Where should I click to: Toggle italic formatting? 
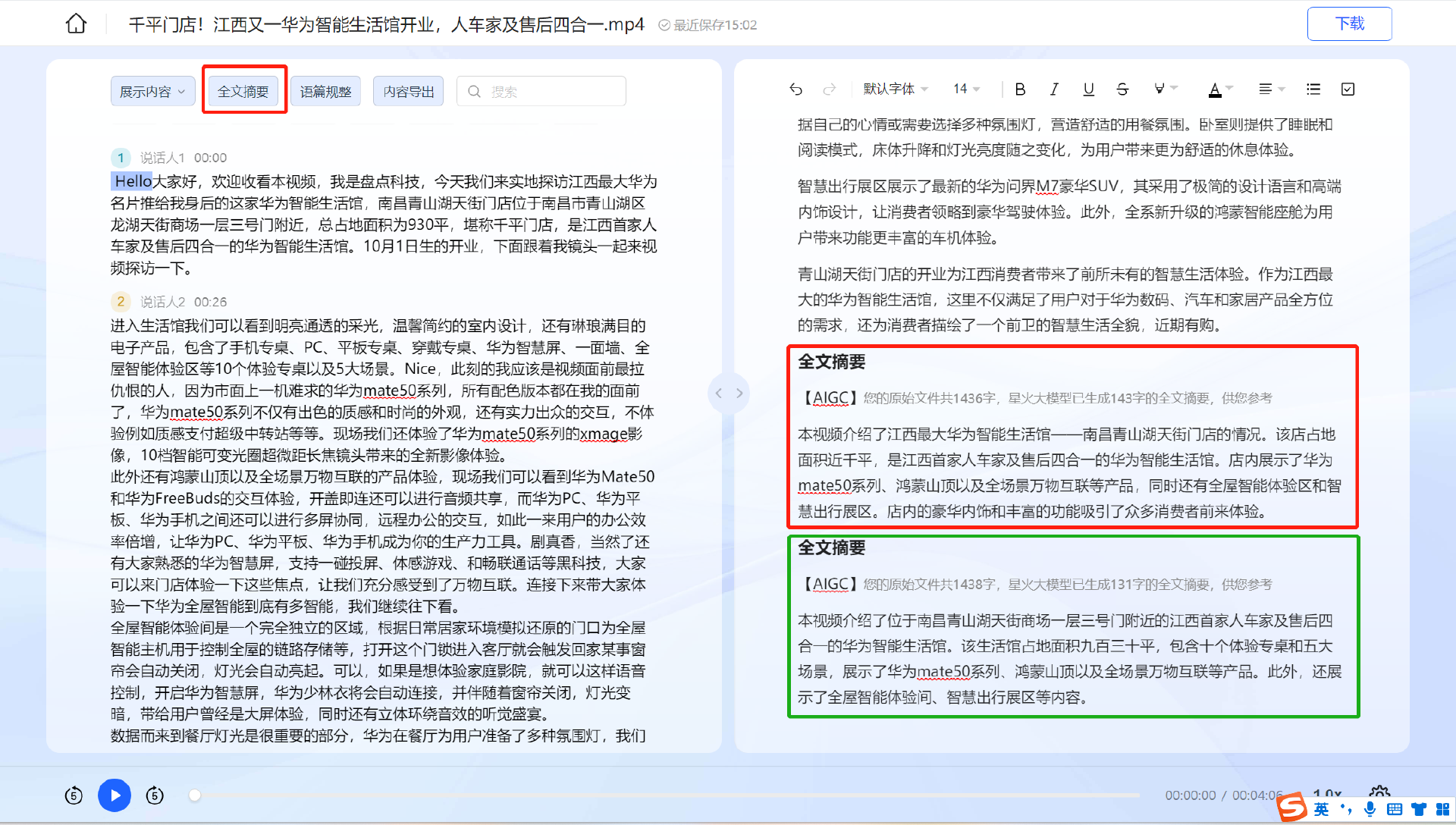point(1054,89)
